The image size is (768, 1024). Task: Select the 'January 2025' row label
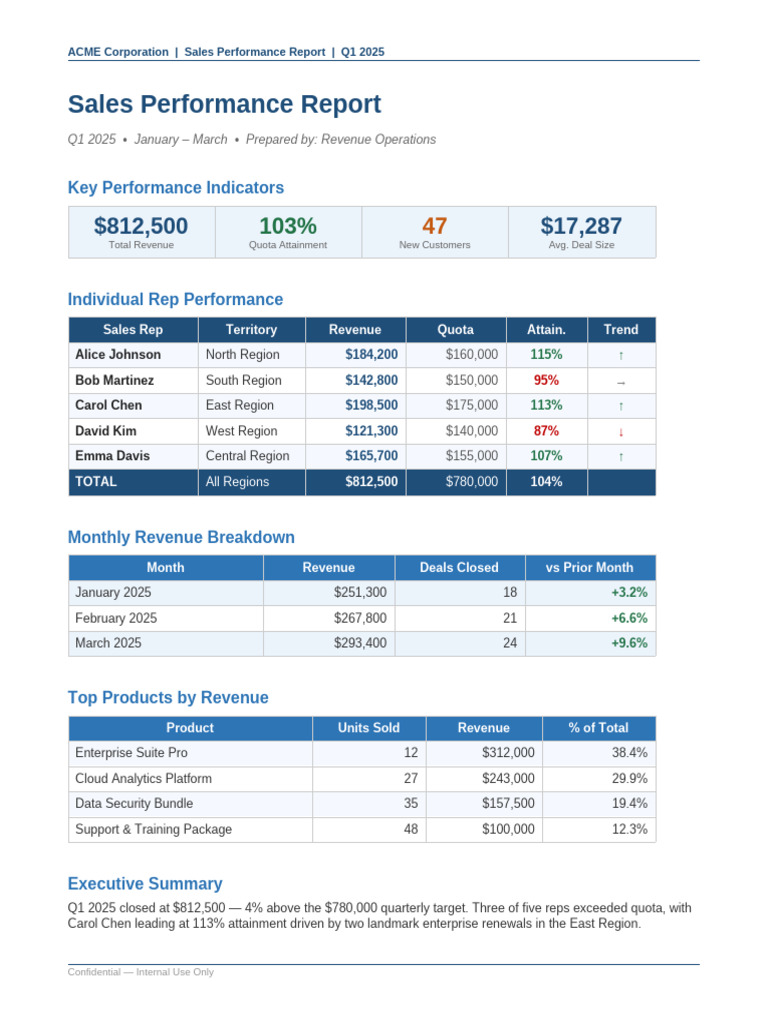click(113, 592)
